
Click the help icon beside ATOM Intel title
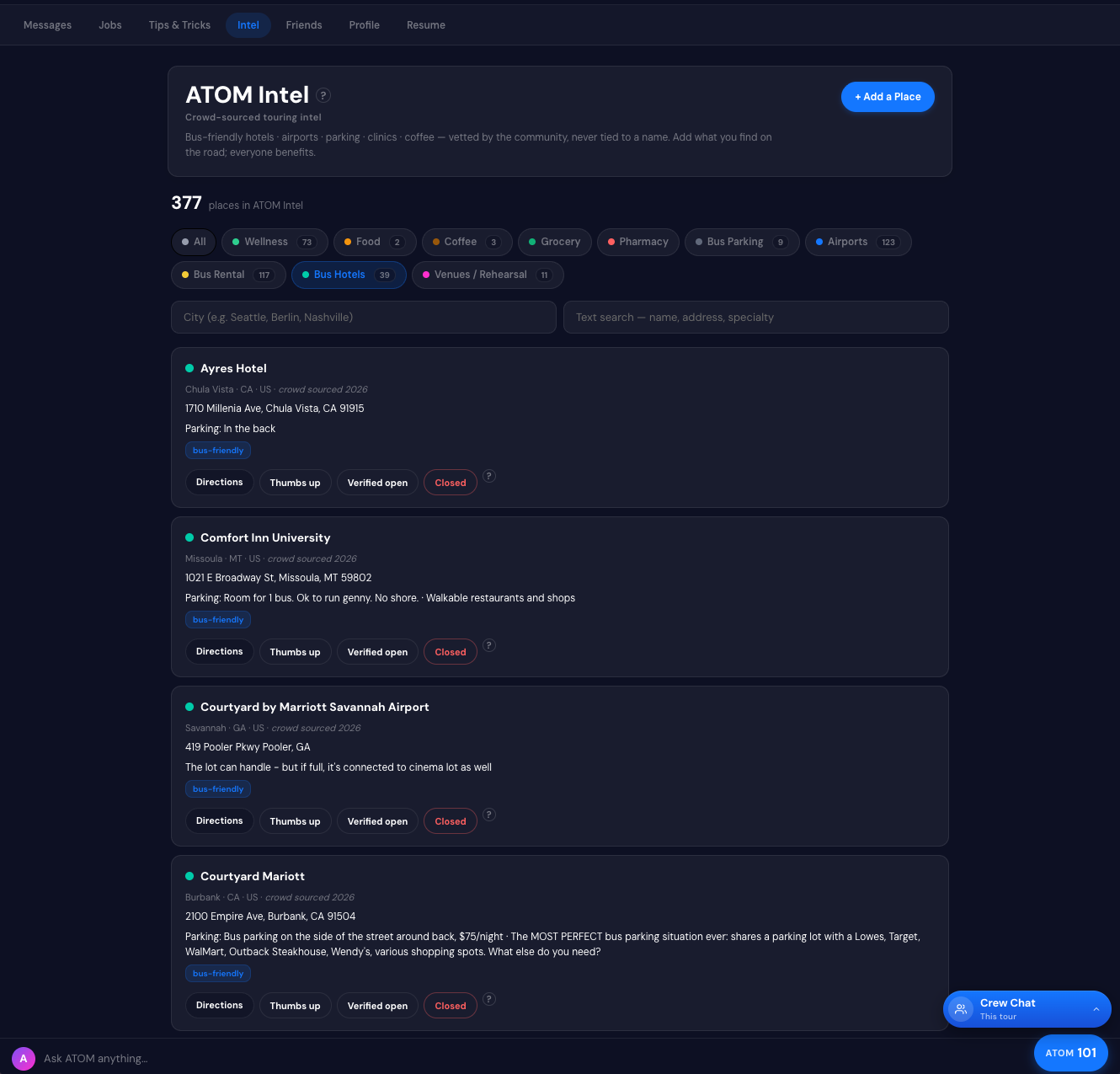[323, 95]
